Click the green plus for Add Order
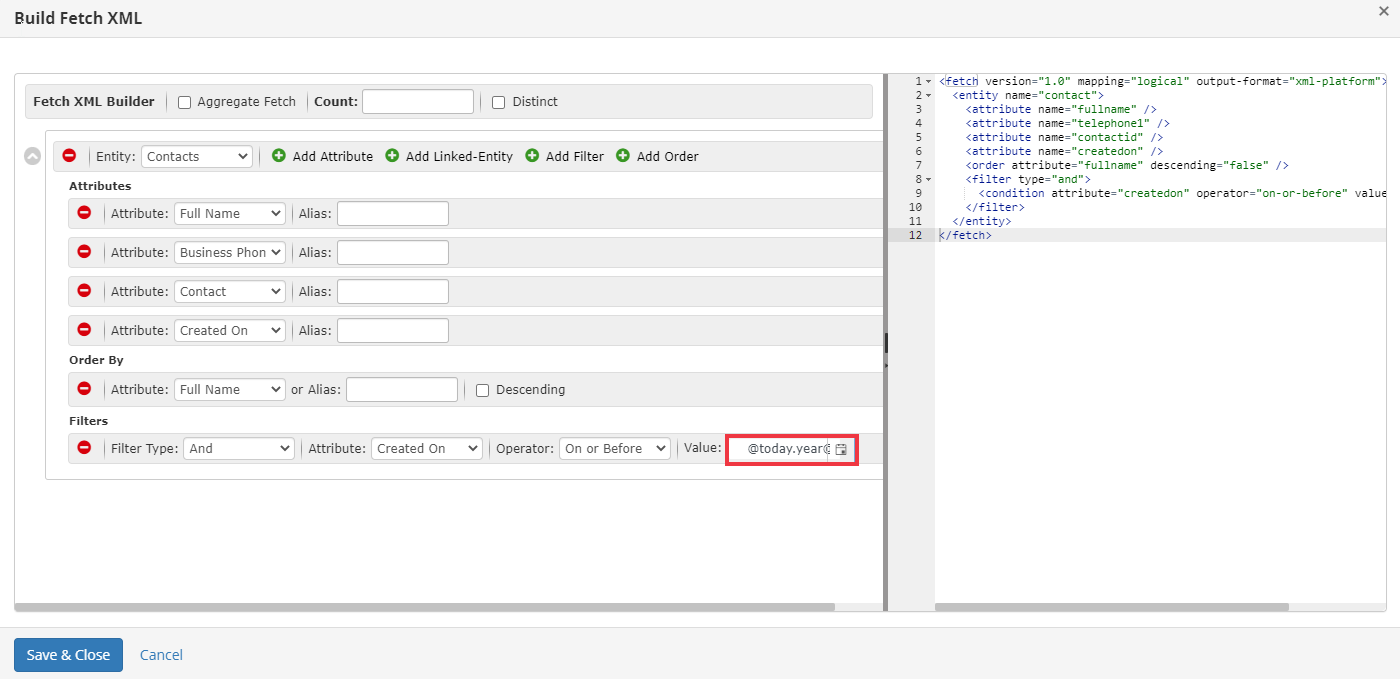Viewport: 1400px width, 679px height. click(623, 156)
